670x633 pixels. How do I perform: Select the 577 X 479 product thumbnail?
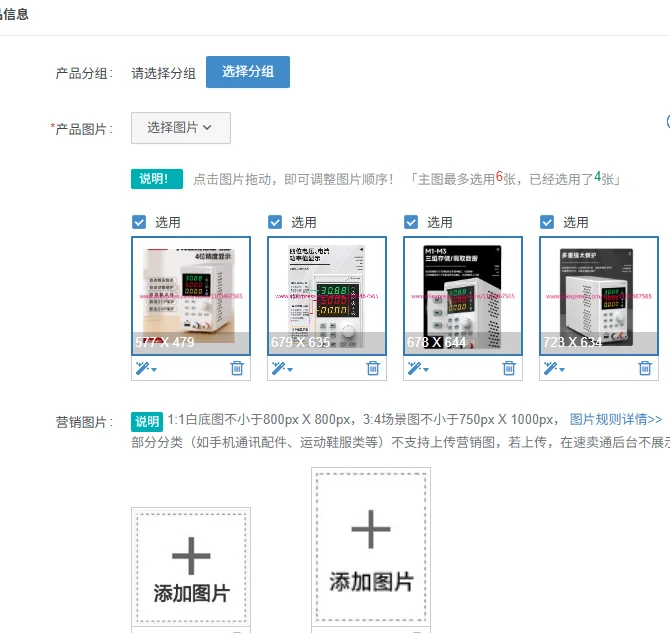point(191,296)
